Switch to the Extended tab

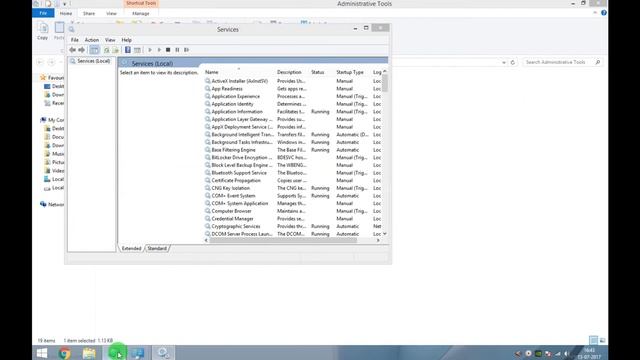point(131,248)
